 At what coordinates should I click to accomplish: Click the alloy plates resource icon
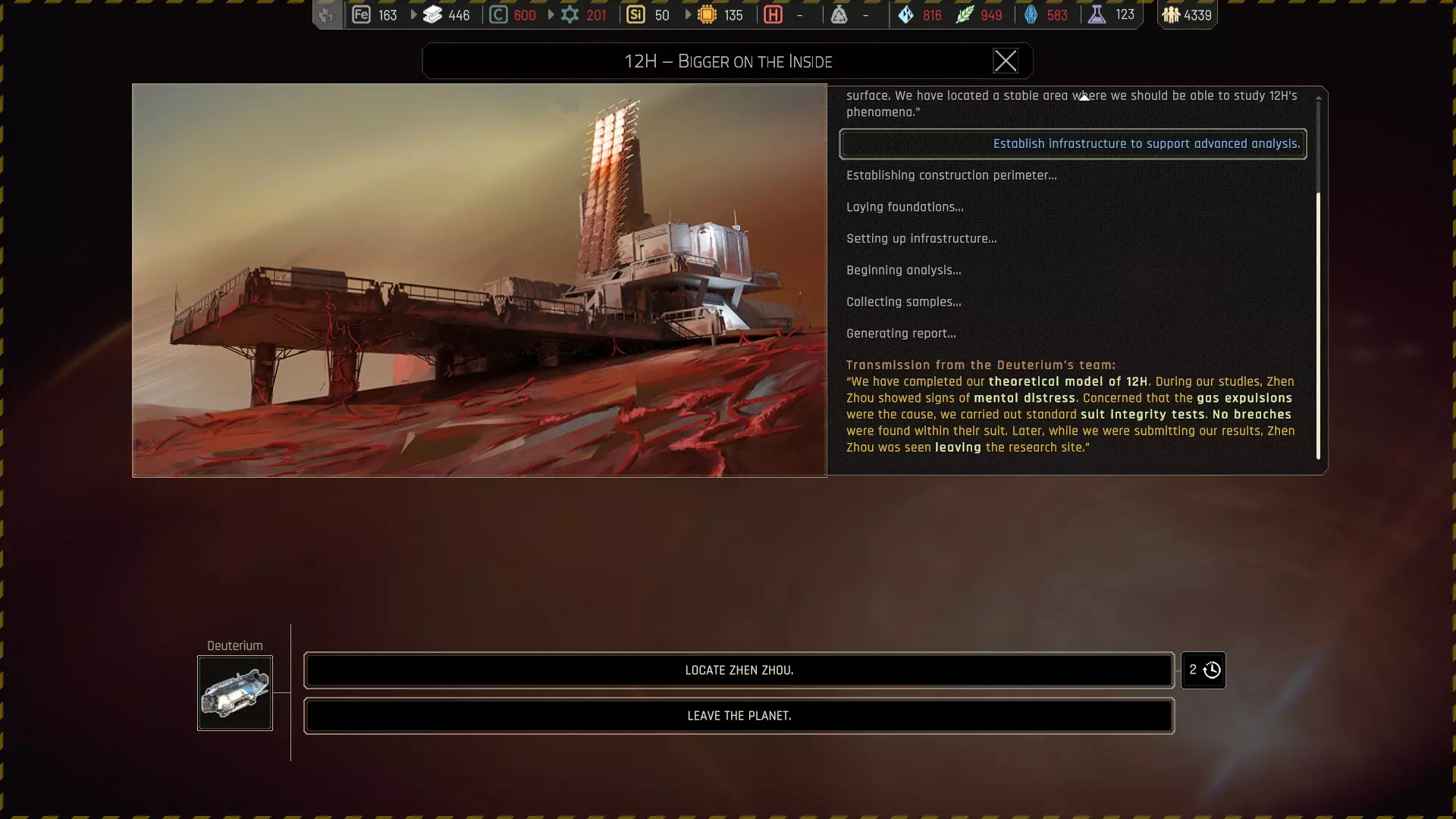click(x=432, y=14)
